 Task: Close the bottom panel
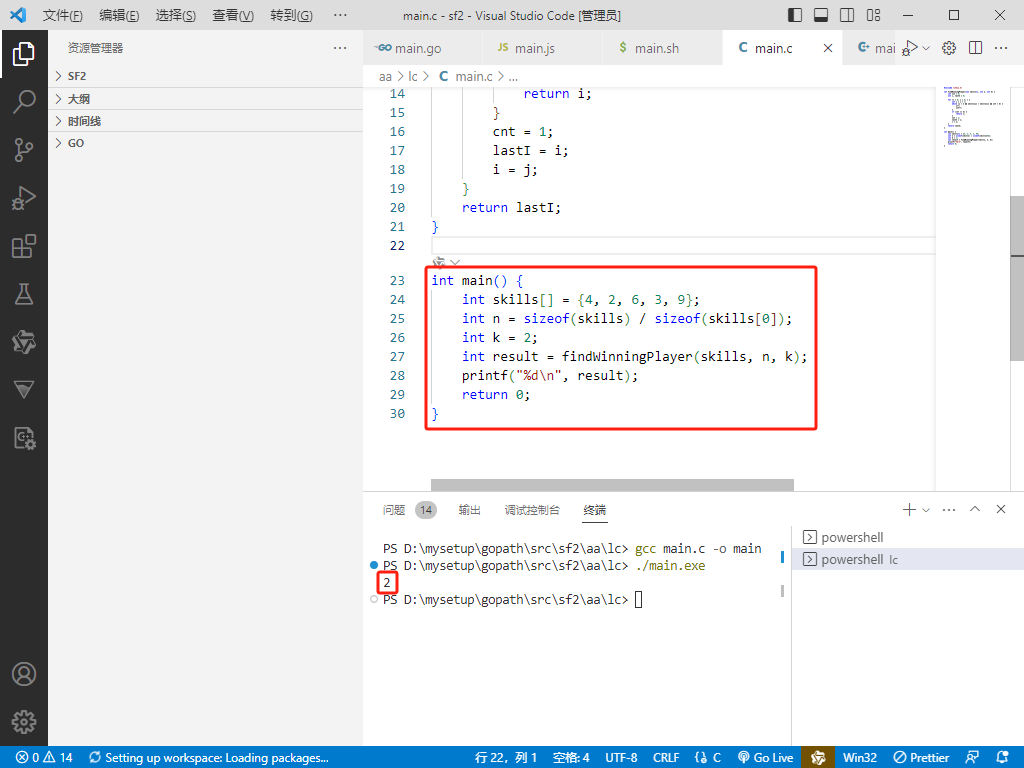[x=1001, y=509]
